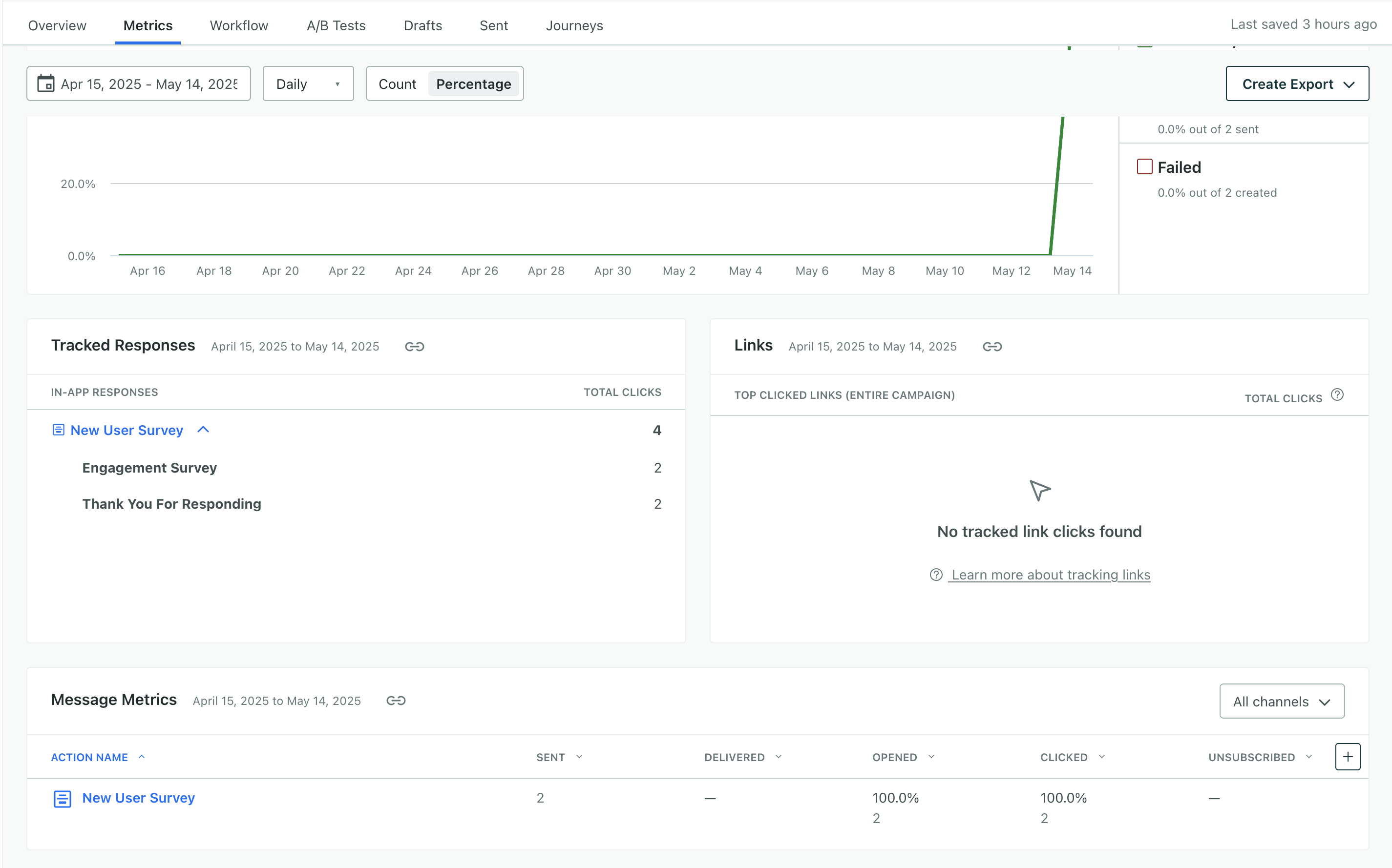
Task: Open Learn more about tracking links
Action: point(1050,575)
